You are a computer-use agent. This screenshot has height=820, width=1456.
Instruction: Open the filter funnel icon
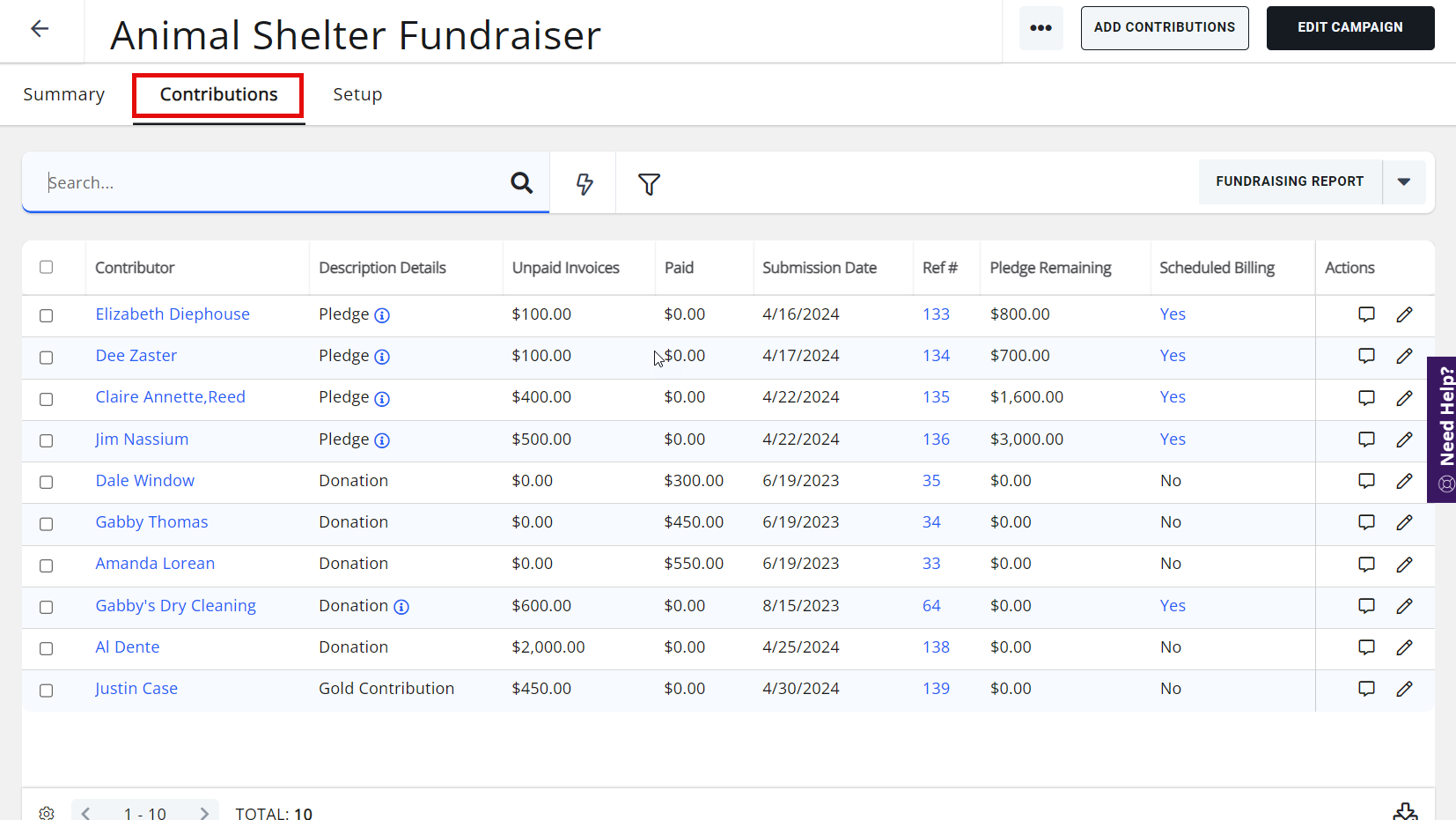point(649,183)
